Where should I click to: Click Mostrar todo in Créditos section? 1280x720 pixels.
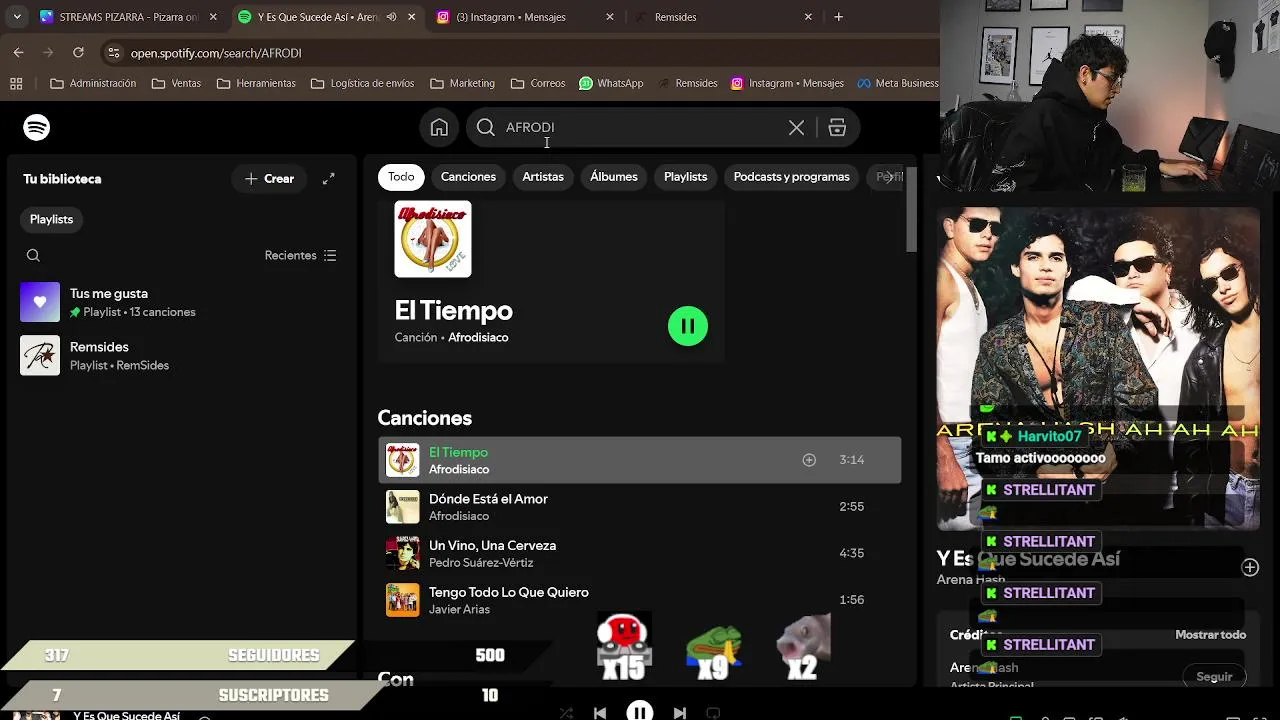[x=1210, y=635]
